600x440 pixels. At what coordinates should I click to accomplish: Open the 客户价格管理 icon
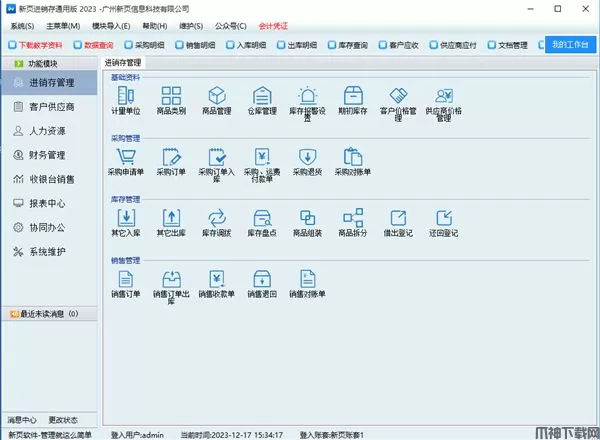tap(398, 95)
